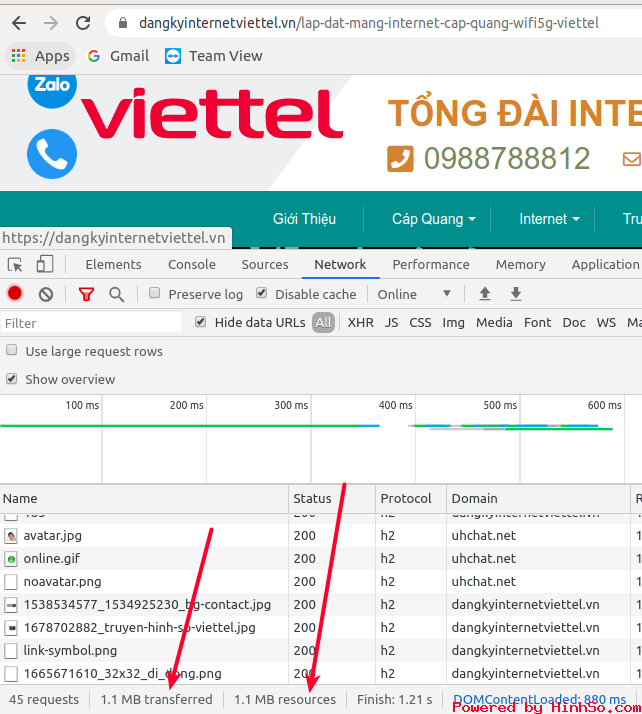Toggle the device toolbar icon

(45, 264)
